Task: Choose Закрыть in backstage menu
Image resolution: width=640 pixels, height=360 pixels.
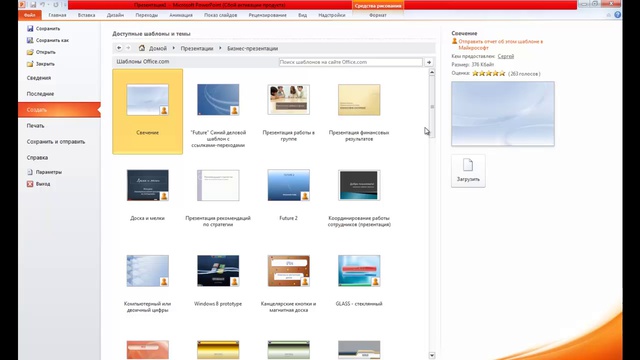Action: [40, 64]
